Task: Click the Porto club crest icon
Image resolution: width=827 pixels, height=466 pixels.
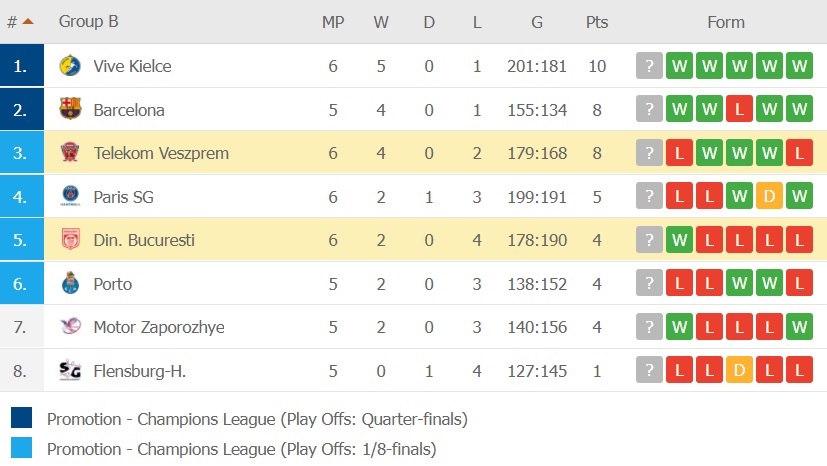Action: (70, 283)
